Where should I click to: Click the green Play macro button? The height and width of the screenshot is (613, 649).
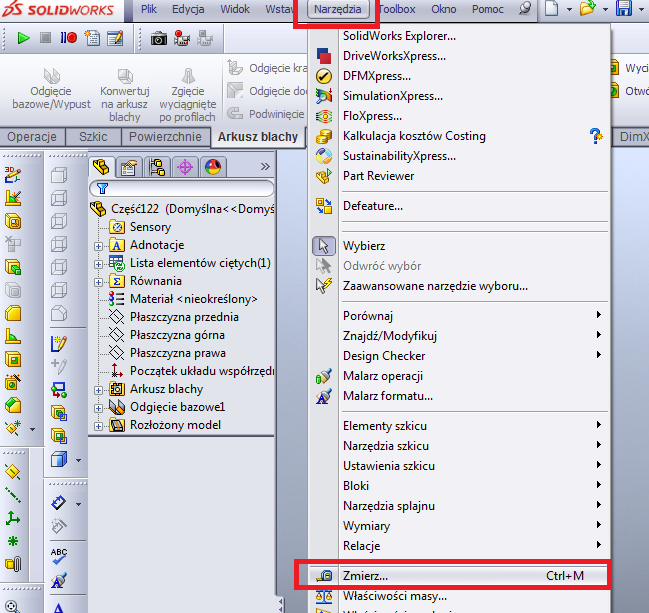(x=23, y=38)
